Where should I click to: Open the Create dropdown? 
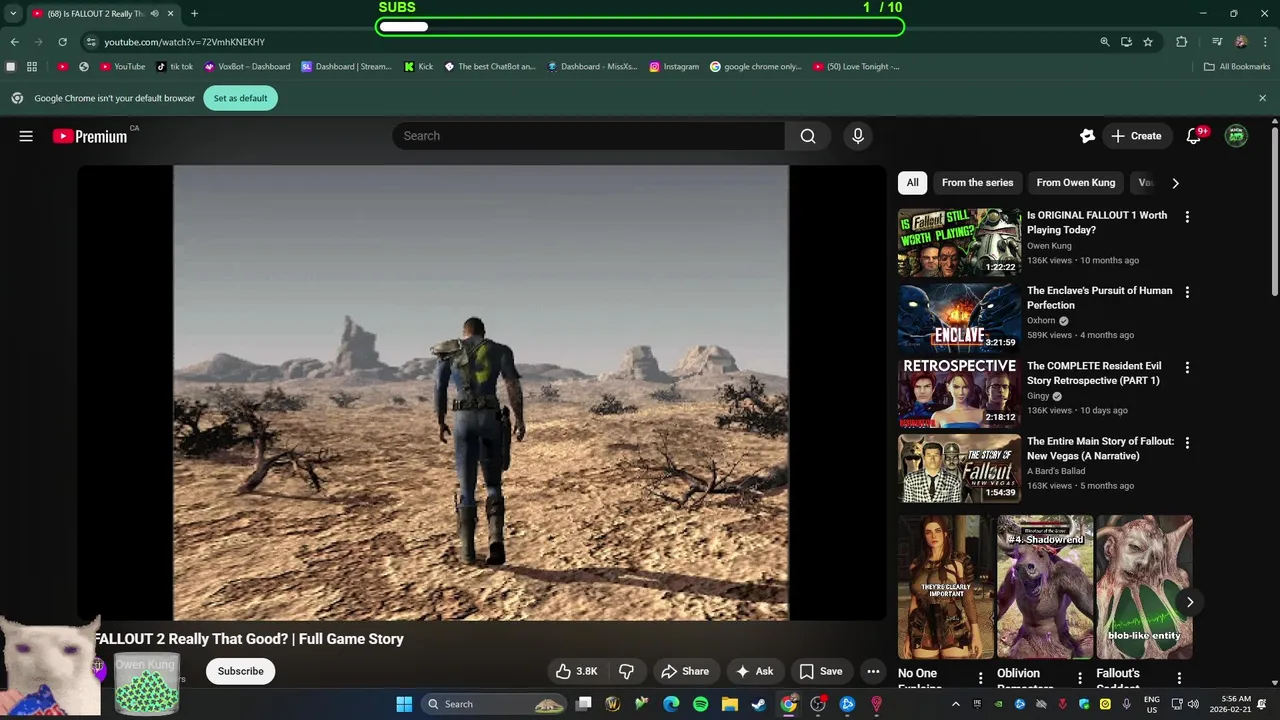tap(1136, 136)
